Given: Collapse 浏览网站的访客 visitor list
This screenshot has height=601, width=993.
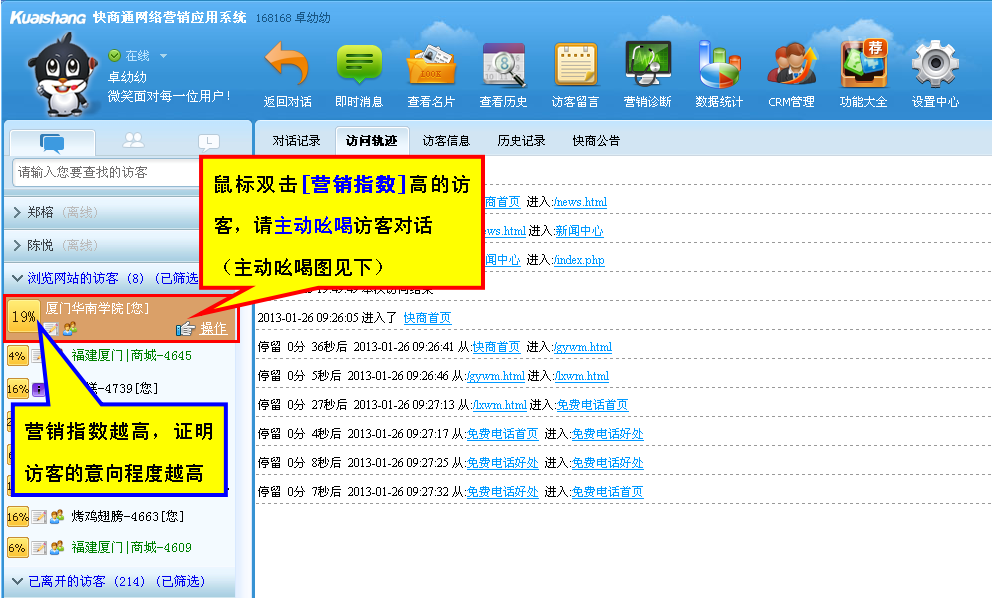Looking at the screenshot, I should coord(18,278).
